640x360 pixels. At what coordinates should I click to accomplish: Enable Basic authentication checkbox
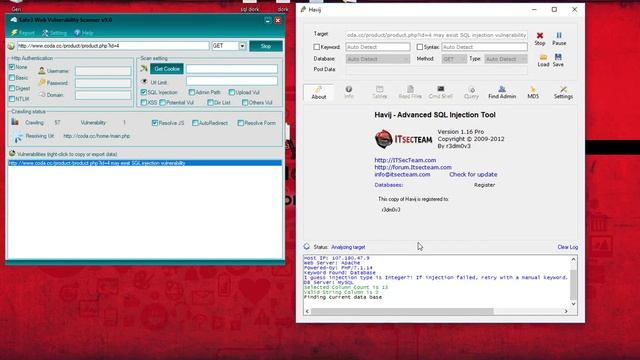tap(12, 78)
